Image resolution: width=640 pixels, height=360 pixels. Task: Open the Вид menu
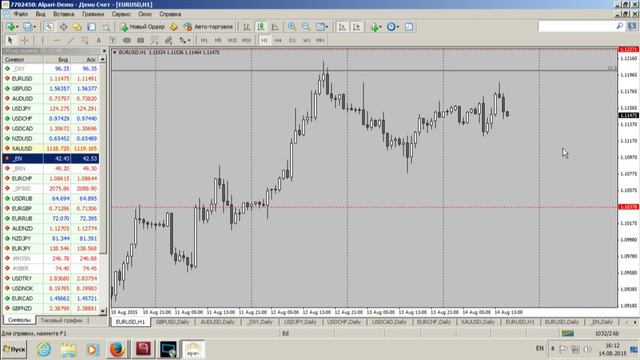tap(40, 14)
